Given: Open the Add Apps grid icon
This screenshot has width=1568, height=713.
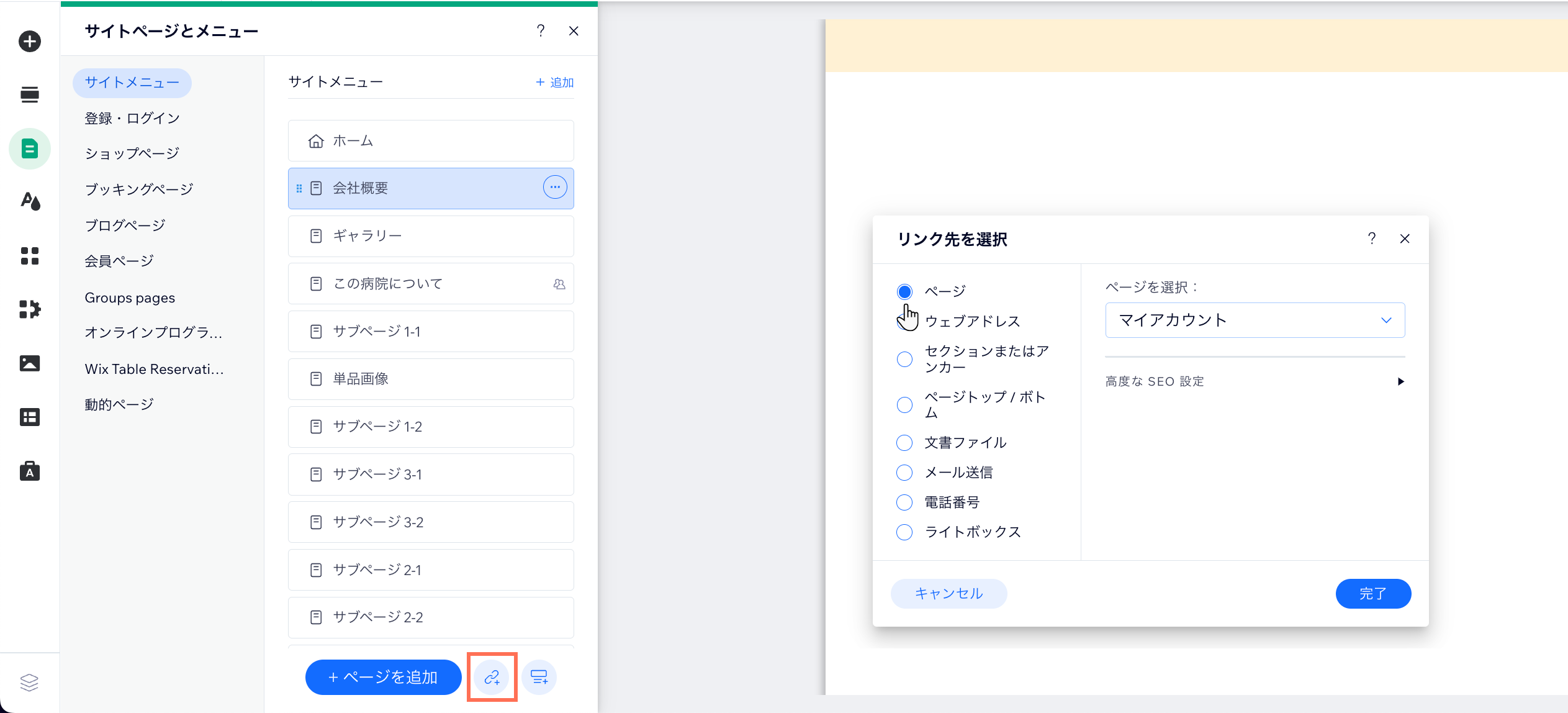Looking at the screenshot, I should point(29,256).
